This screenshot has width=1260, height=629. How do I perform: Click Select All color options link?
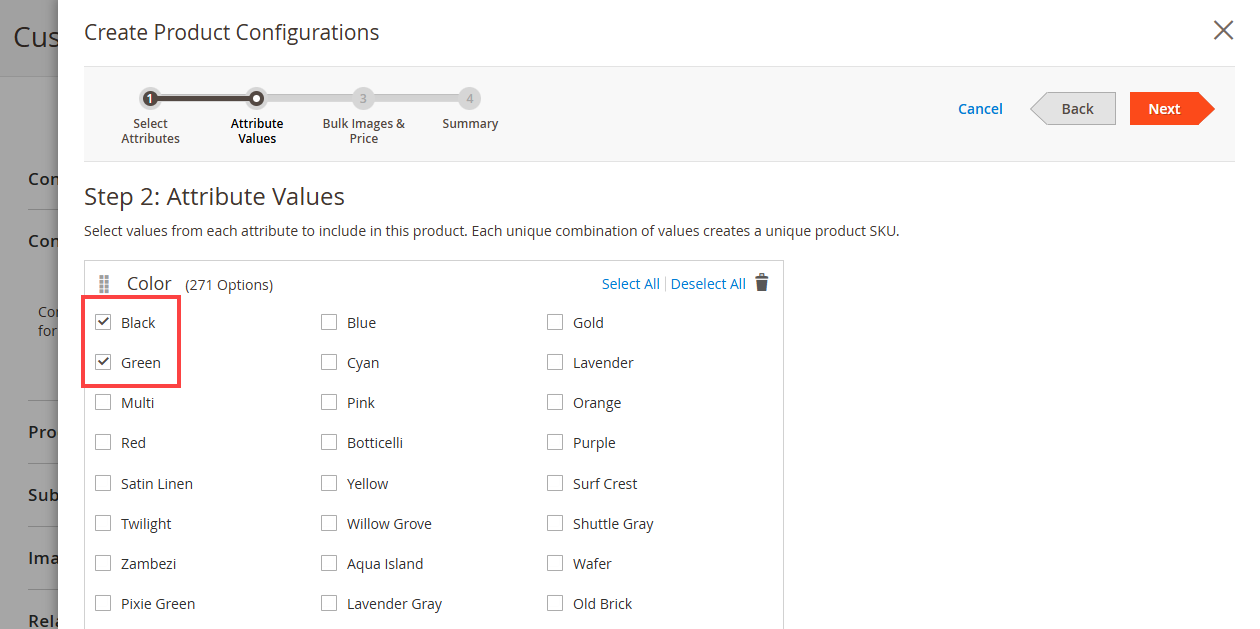[630, 284]
